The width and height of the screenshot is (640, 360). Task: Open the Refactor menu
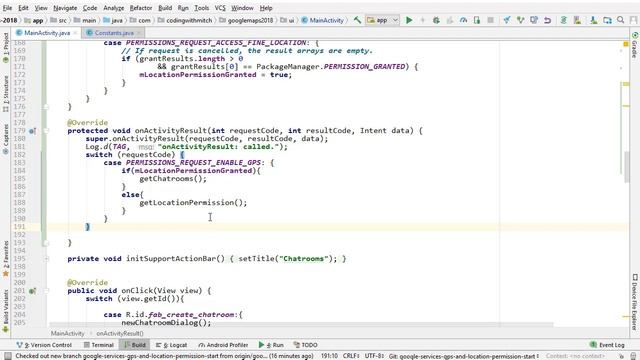tap(141, 8)
